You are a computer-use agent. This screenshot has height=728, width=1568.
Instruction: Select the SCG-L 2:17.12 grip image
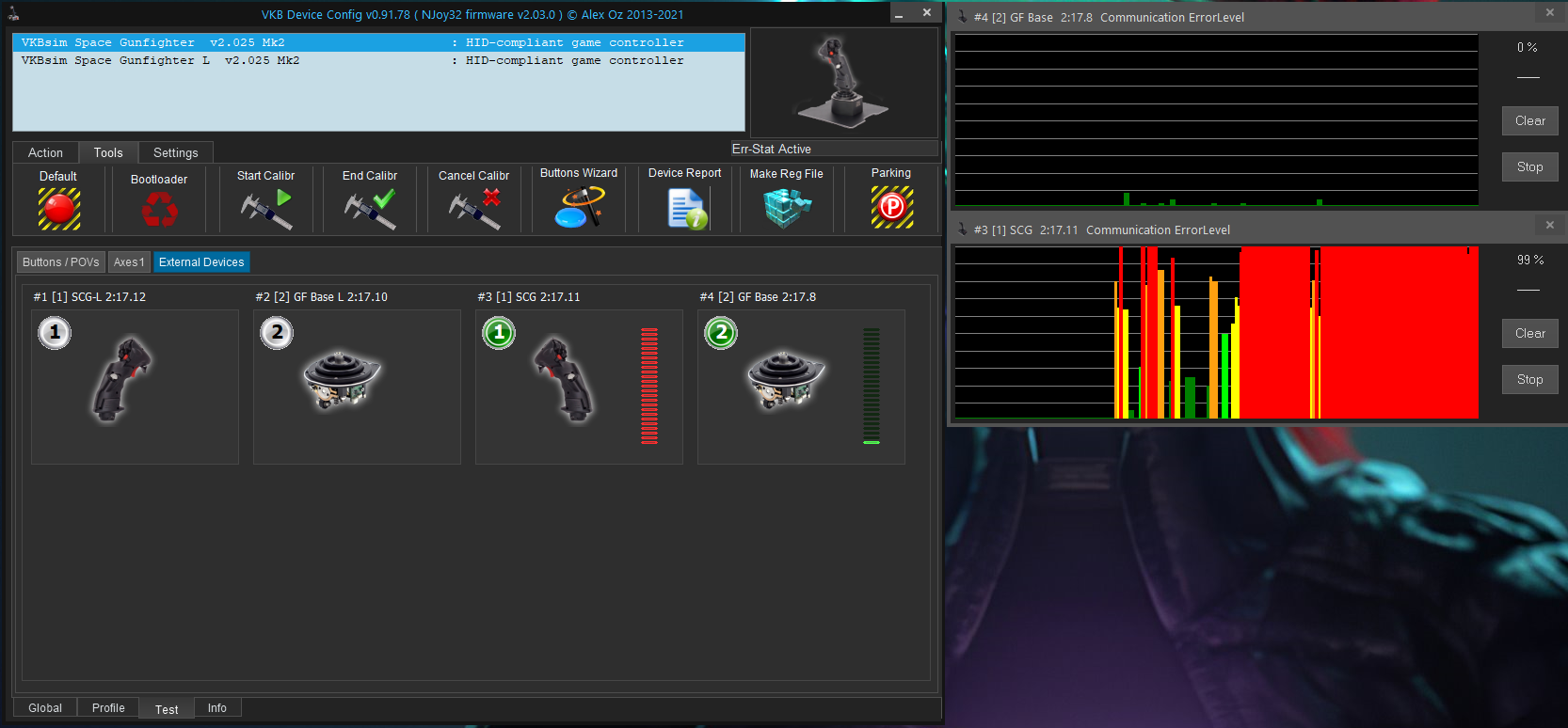tap(121, 379)
